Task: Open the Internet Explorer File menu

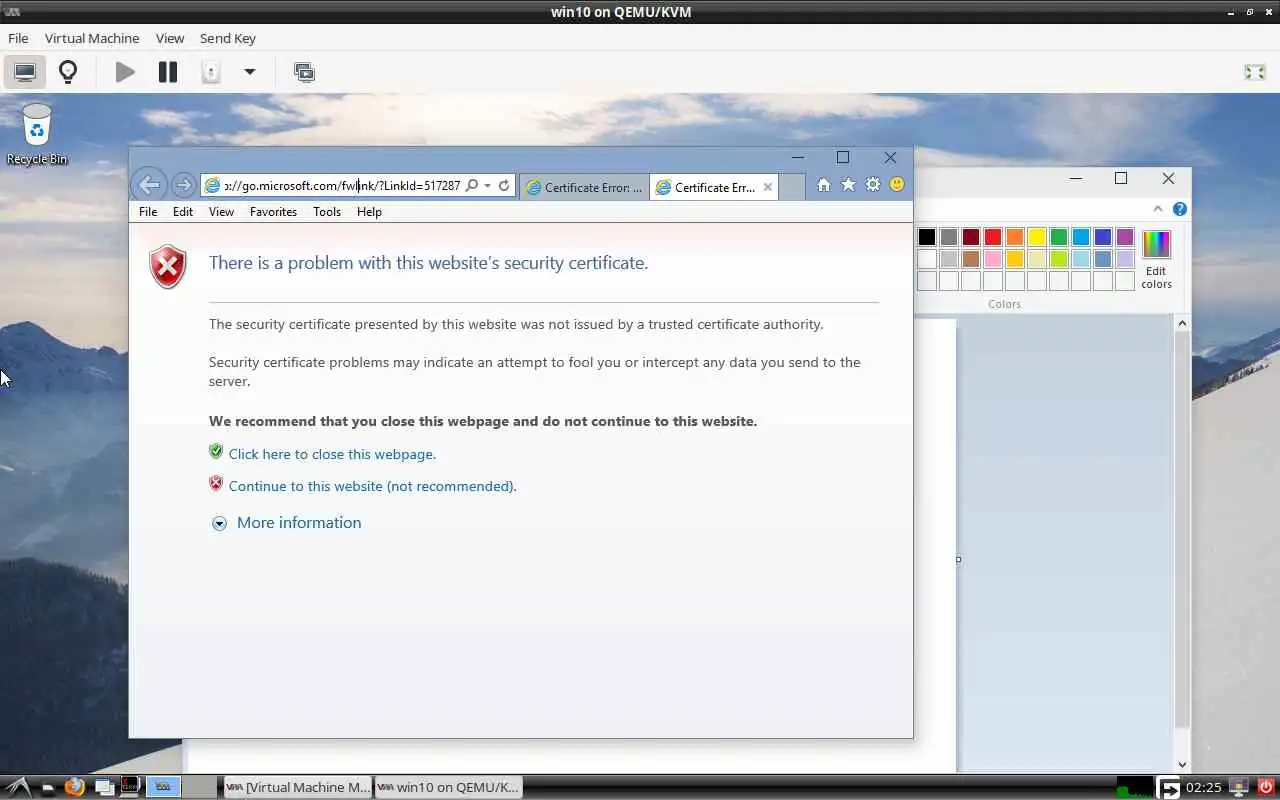Action: (148, 212)
